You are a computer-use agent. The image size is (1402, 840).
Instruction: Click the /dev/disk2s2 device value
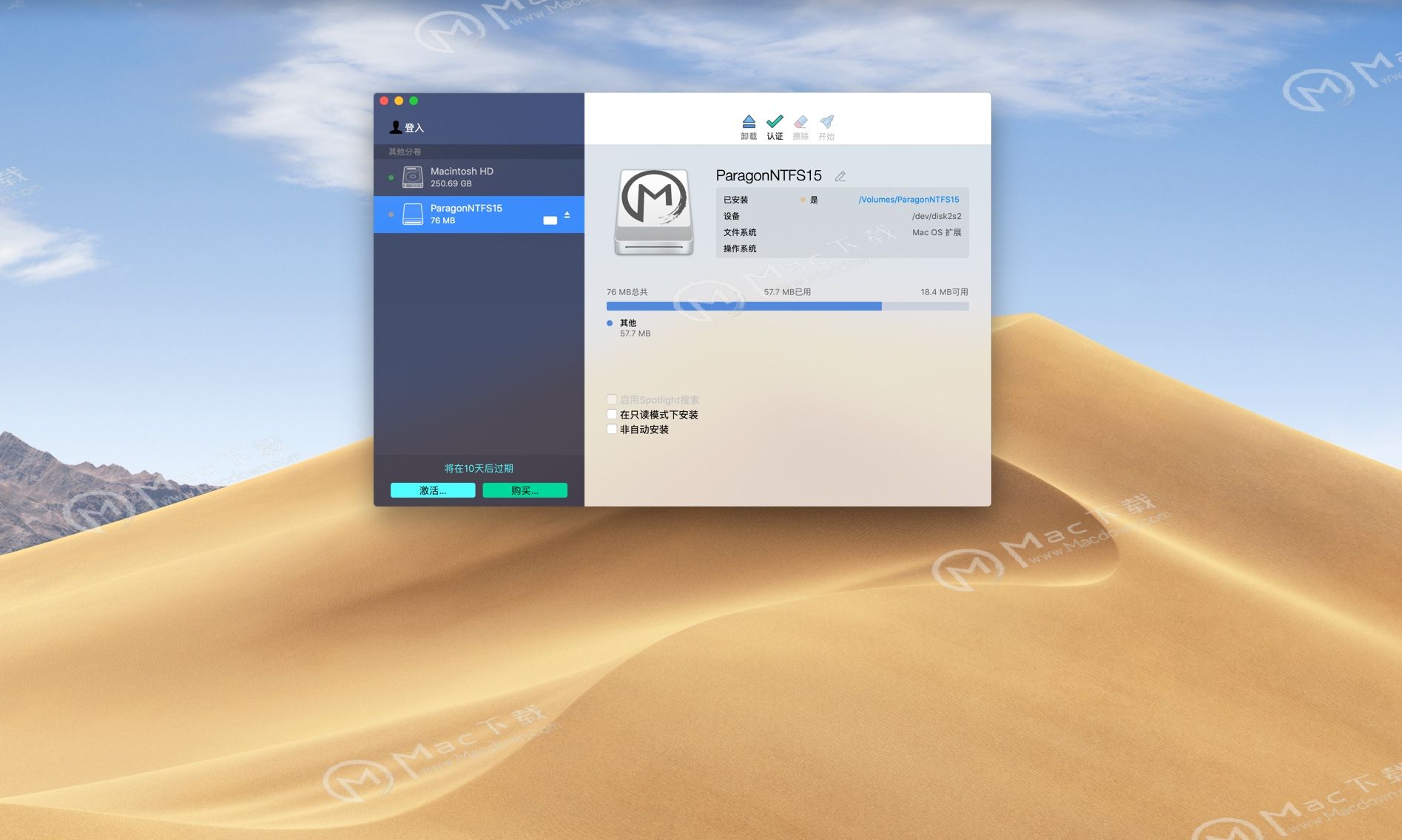tap(937, 216)
